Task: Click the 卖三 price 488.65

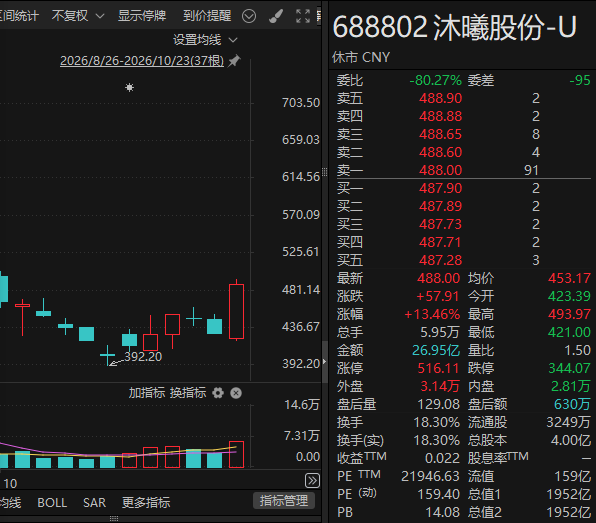Action: tap(441, 134)
